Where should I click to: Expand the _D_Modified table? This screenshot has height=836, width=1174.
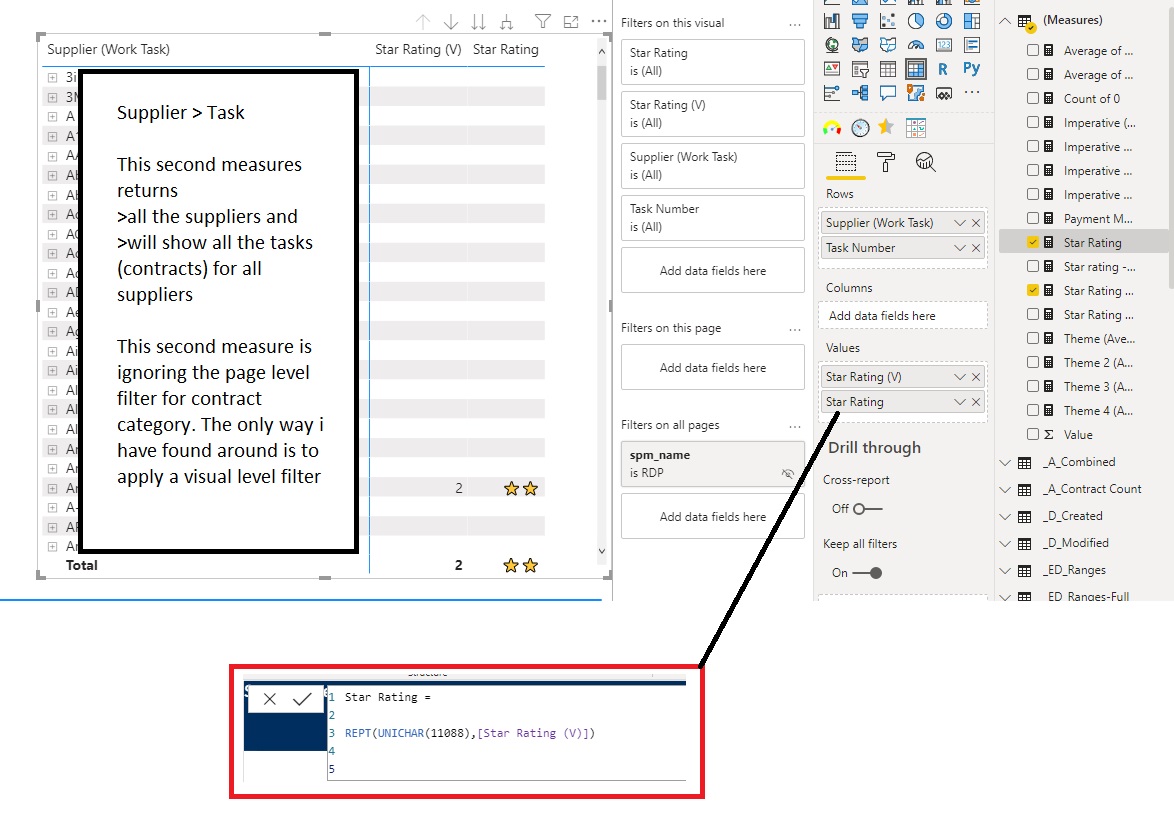tap(1005, 543)
